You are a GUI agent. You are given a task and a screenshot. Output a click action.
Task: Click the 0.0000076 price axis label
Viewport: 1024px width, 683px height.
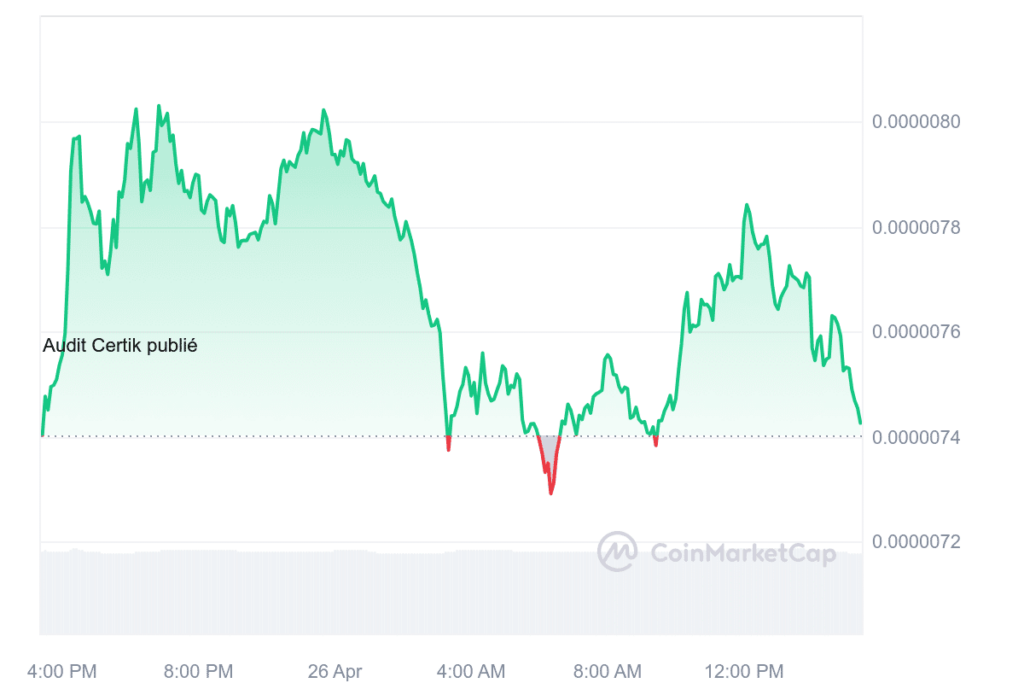click(x=916, y=332)
